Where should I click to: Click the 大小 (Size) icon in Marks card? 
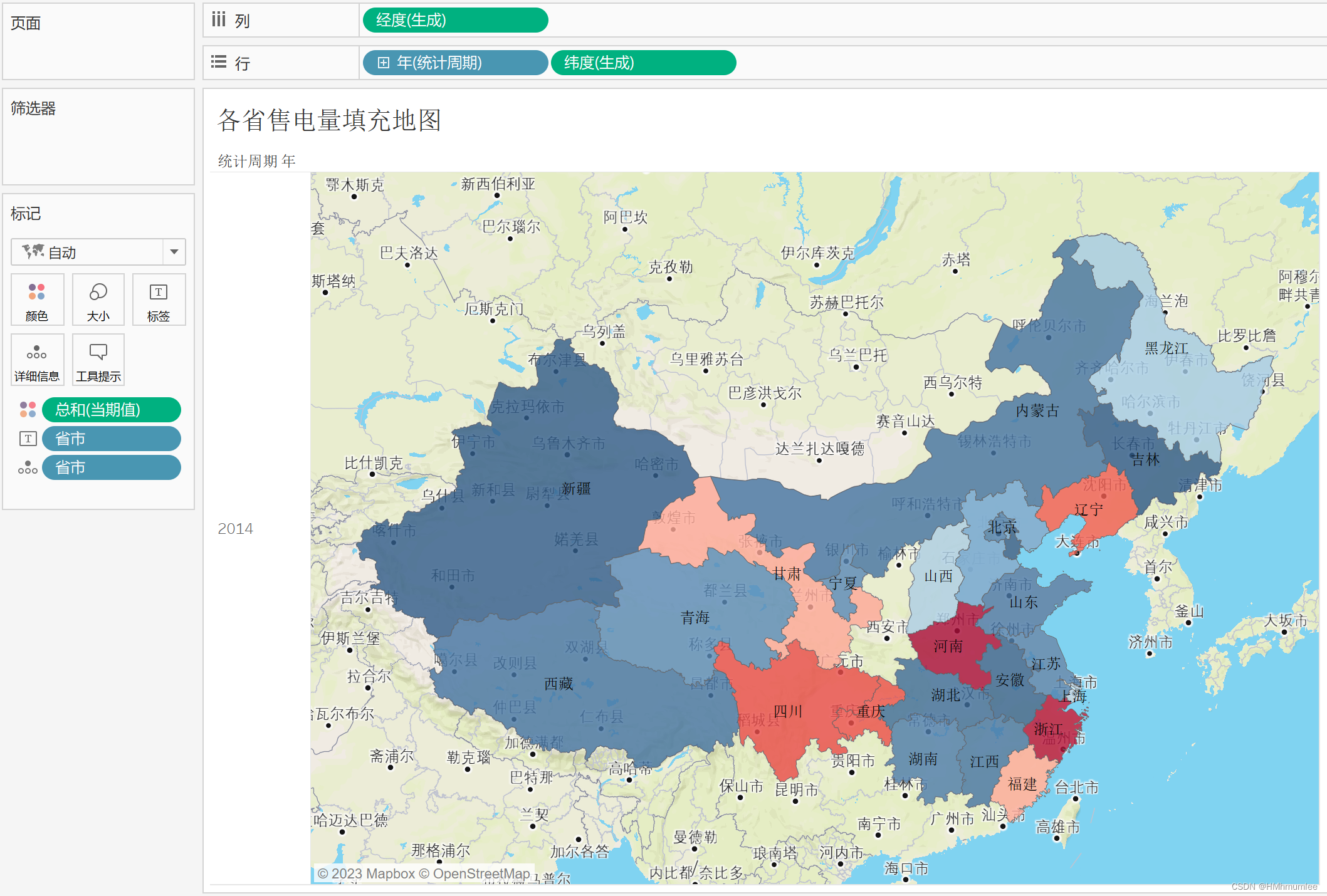click(x=98, y=300)
